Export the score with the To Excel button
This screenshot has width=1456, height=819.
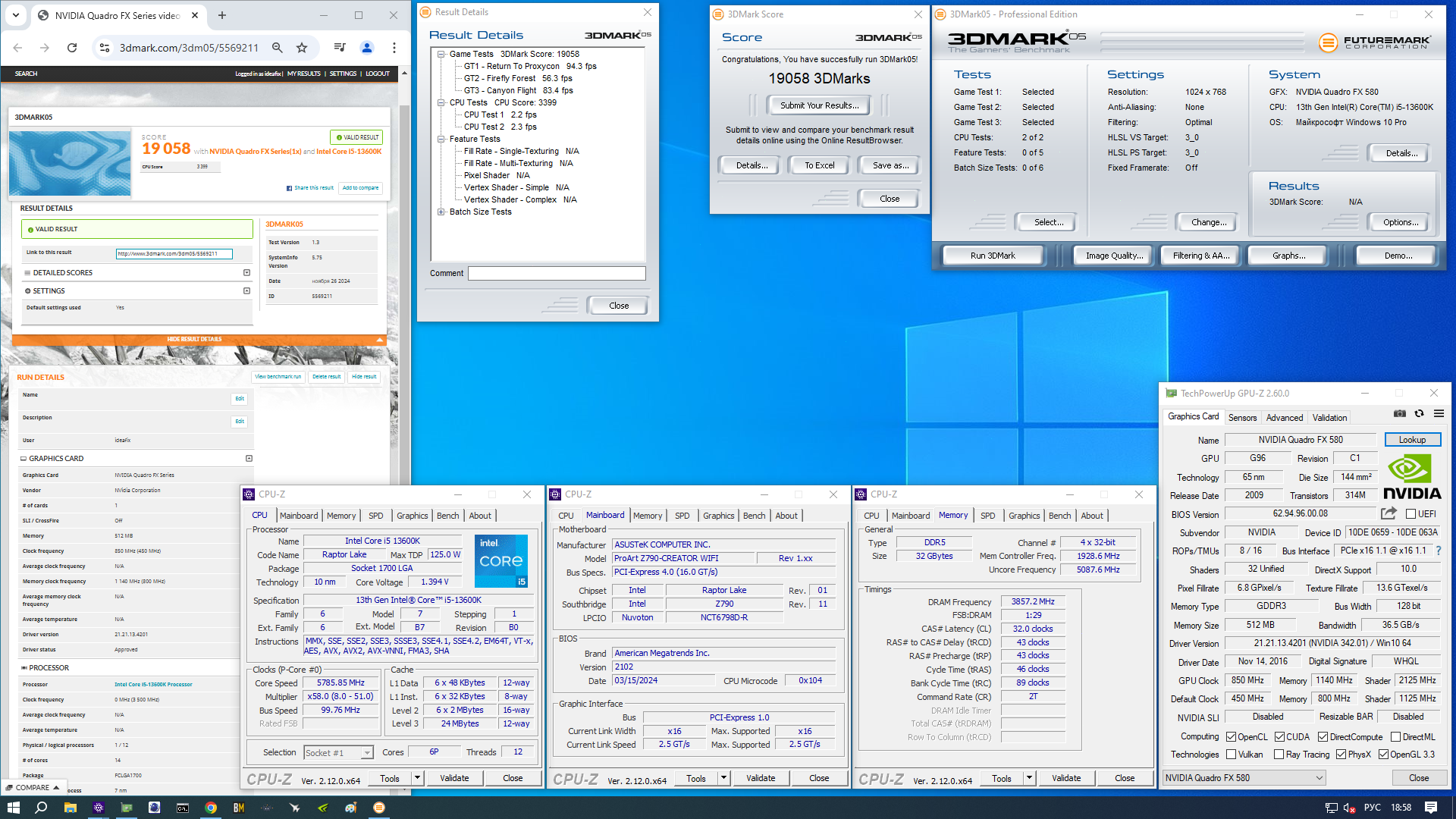(819, 165)
